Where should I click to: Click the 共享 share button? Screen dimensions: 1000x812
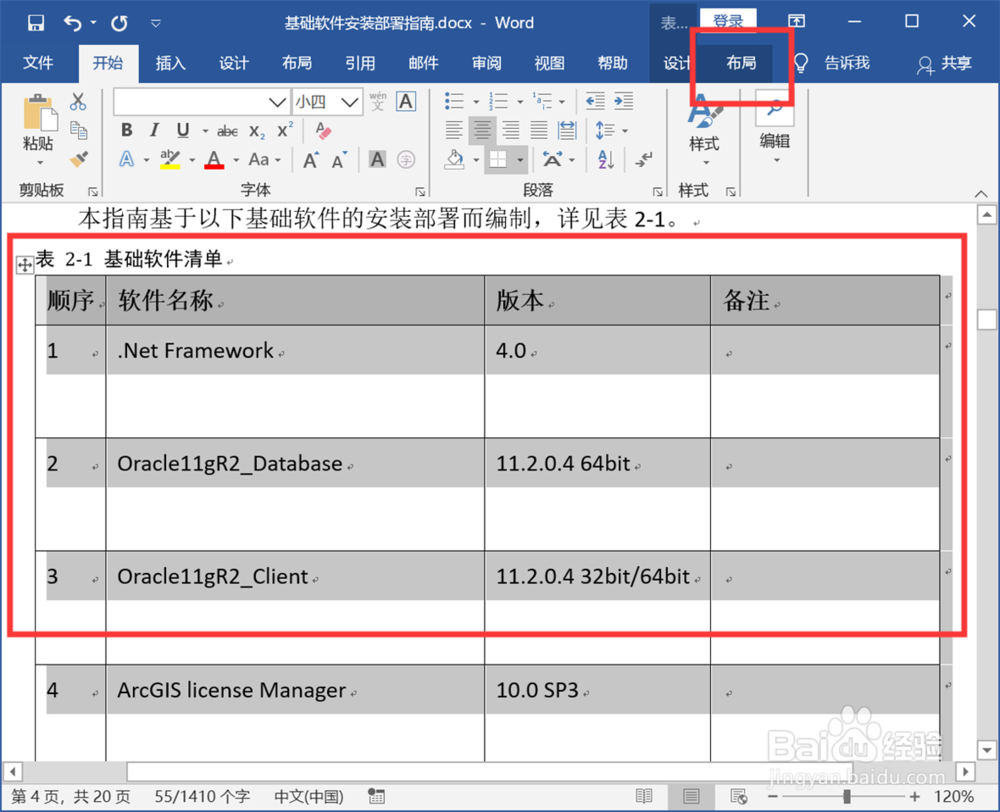click(945, 63)
